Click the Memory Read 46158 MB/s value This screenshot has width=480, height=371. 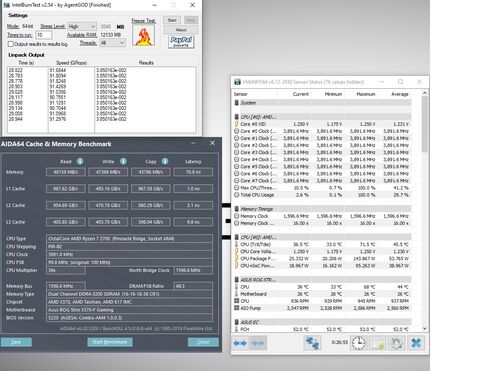click(66, 172)
